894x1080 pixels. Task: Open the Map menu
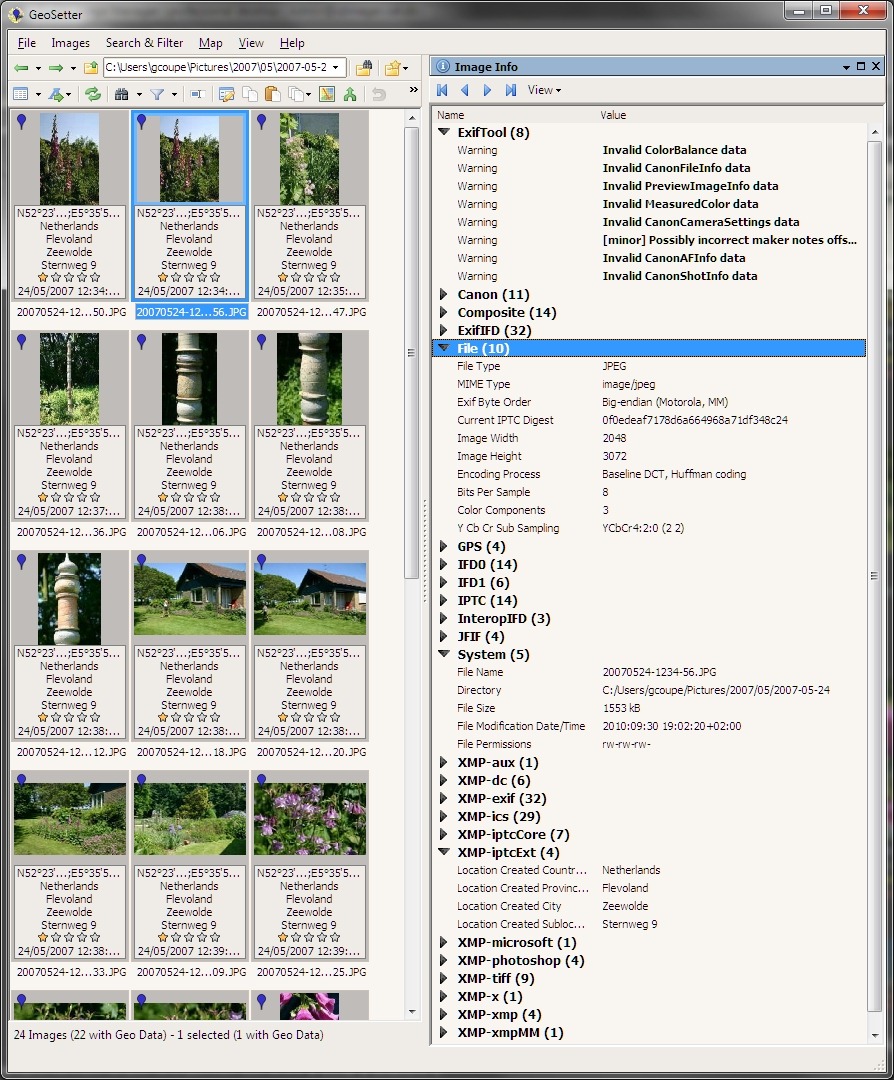coord(210,43)
